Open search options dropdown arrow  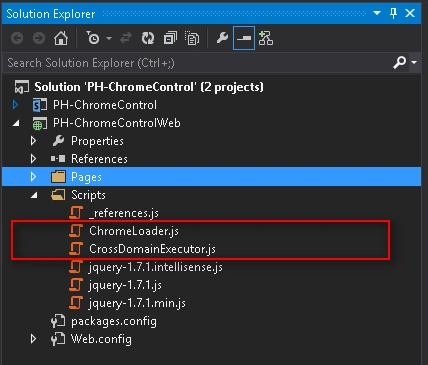[x=414, y=62]
